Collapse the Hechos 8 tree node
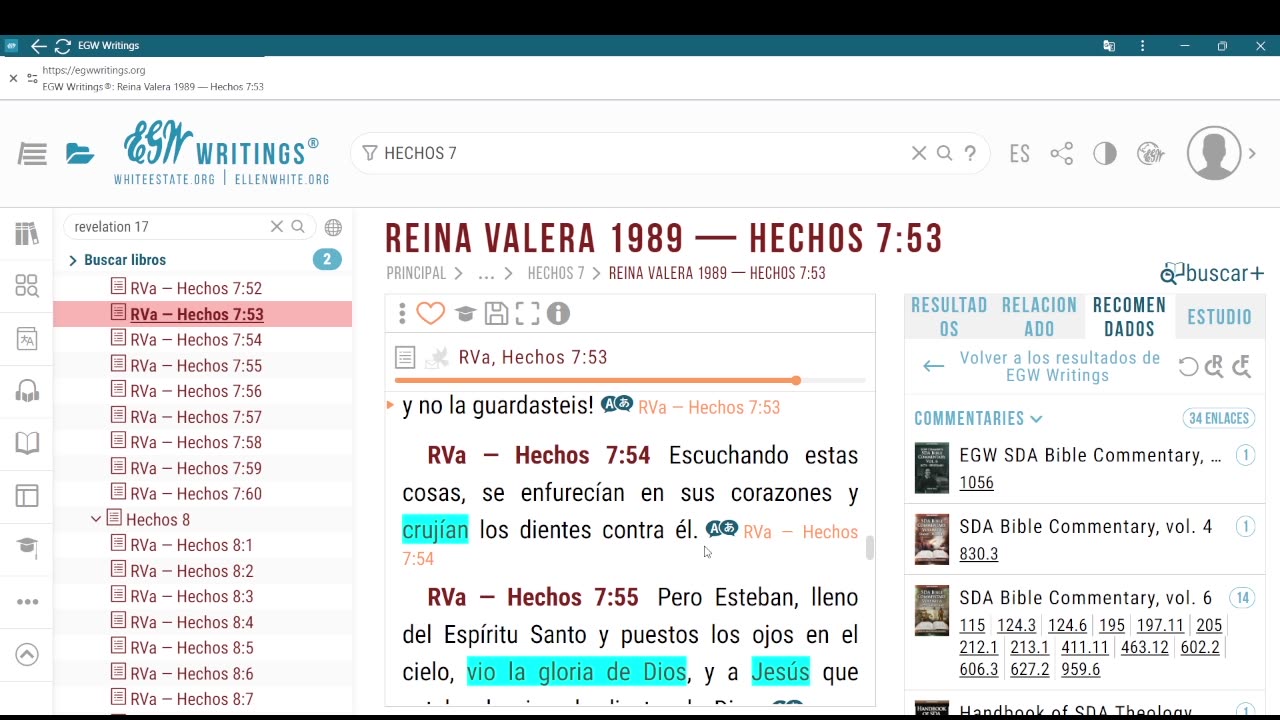Viewport: 1280px width, 720px height. (x=96, y=519)
